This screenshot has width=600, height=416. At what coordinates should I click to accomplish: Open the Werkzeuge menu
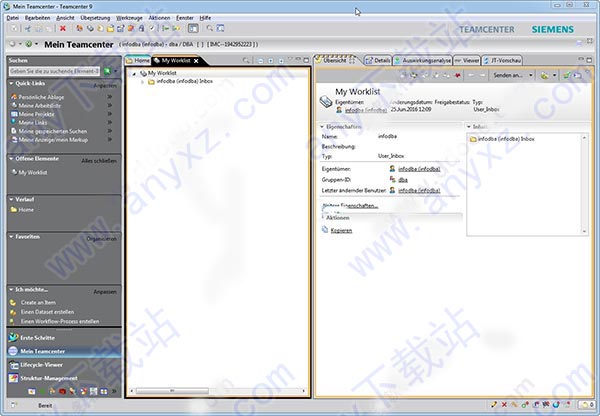pyautogui.click(x=129, y=18)
